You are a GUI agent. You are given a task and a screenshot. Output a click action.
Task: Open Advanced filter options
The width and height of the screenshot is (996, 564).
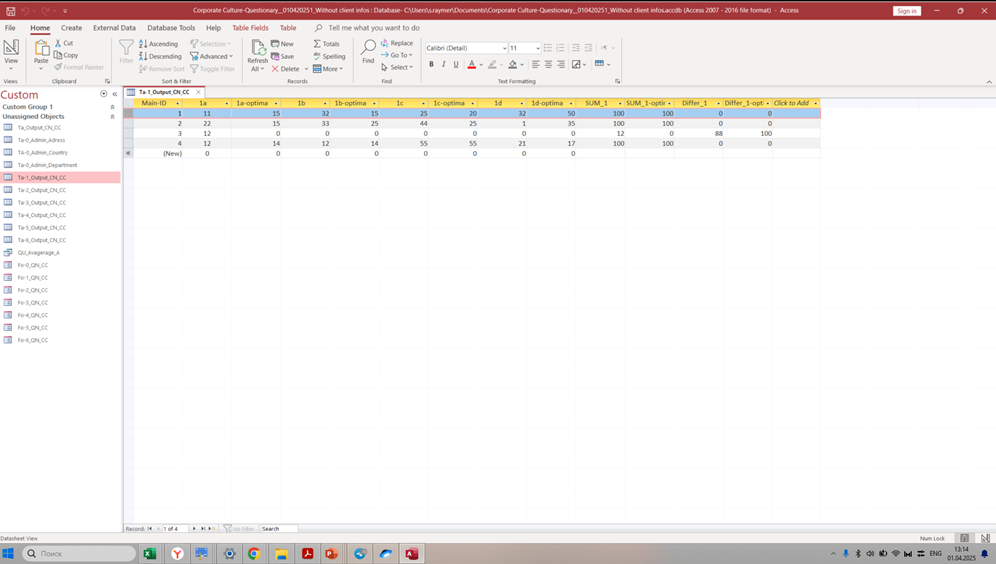pos(212,57)
